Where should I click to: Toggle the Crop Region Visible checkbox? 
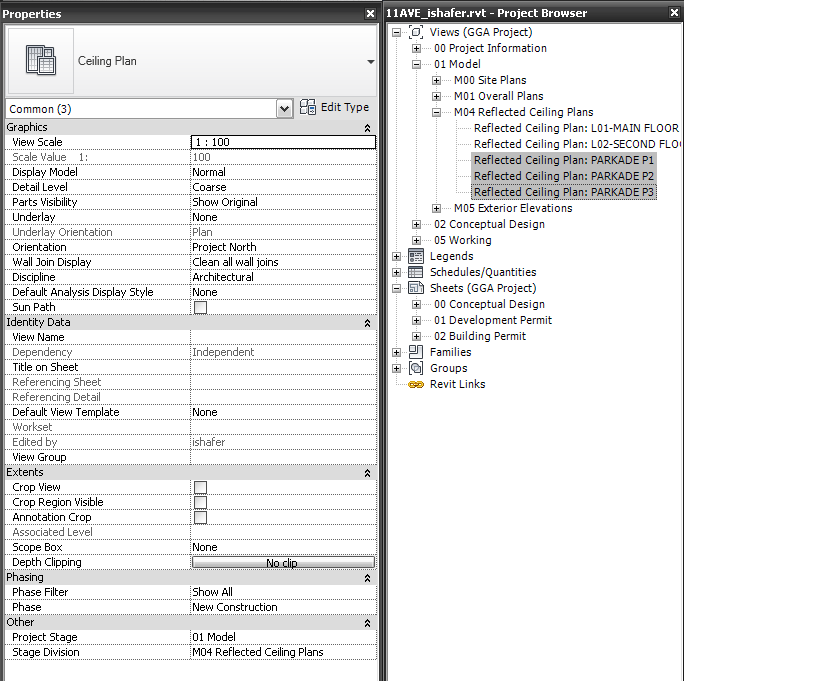tap(200, 502)
